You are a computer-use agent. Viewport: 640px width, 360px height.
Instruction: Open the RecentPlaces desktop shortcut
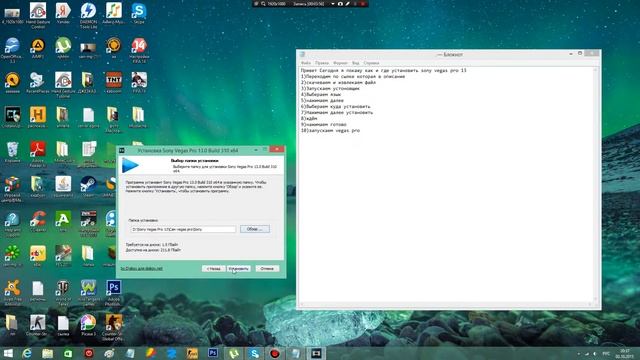38,83
